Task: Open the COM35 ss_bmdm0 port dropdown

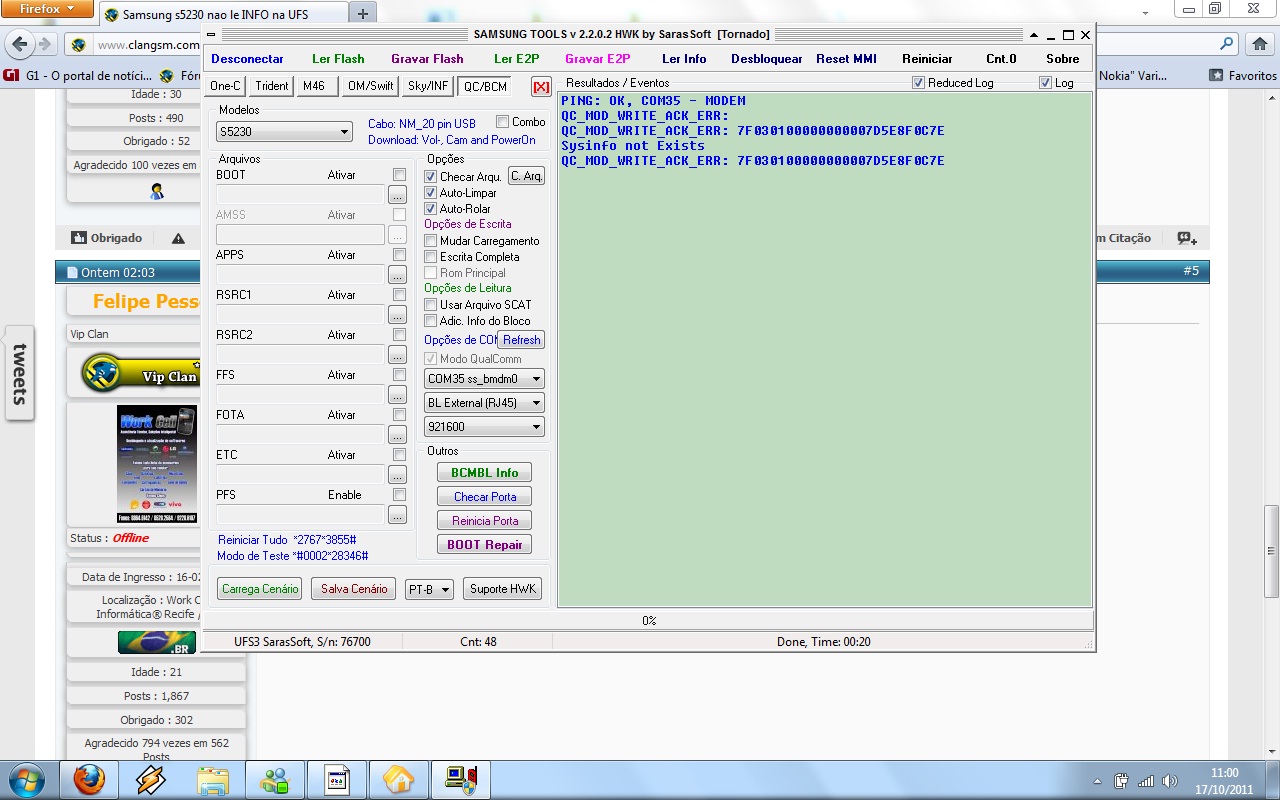Action: [x=484, y=379]
